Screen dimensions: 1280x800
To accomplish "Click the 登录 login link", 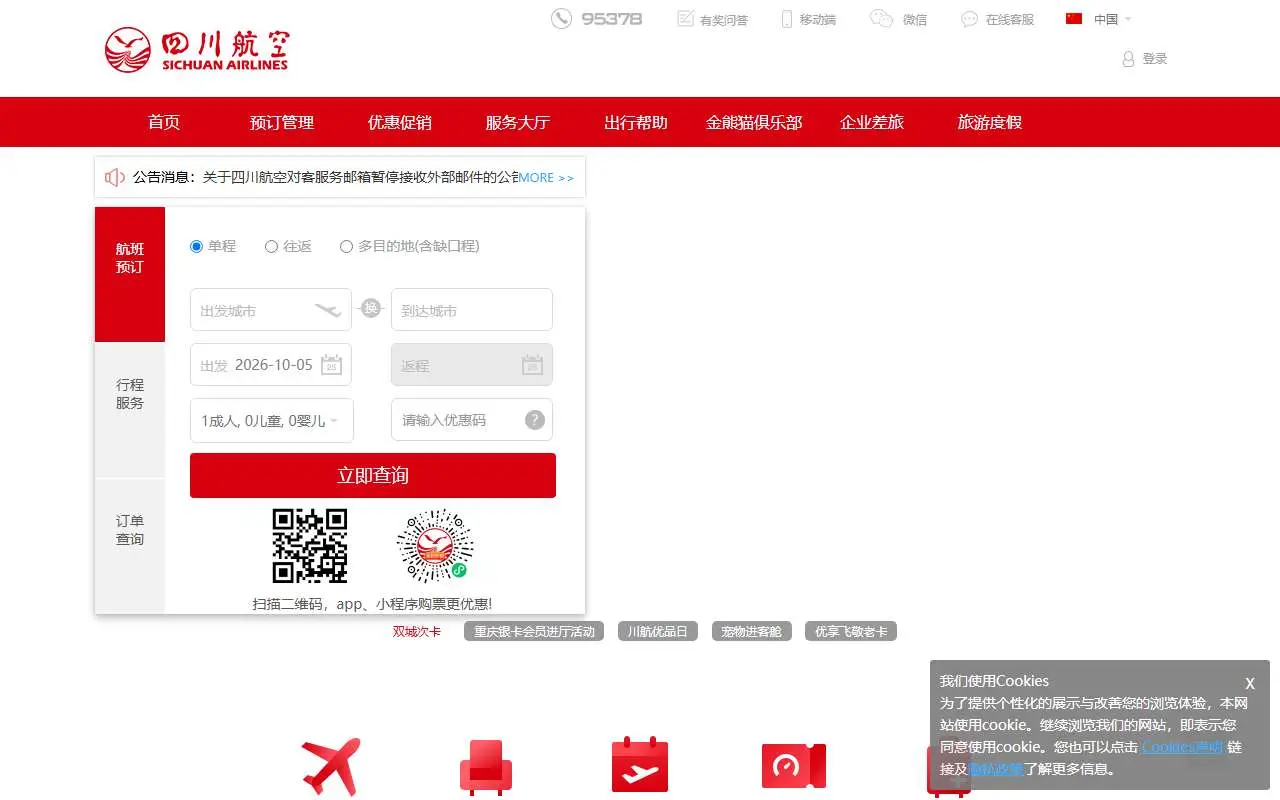I will click(1155, 59).
